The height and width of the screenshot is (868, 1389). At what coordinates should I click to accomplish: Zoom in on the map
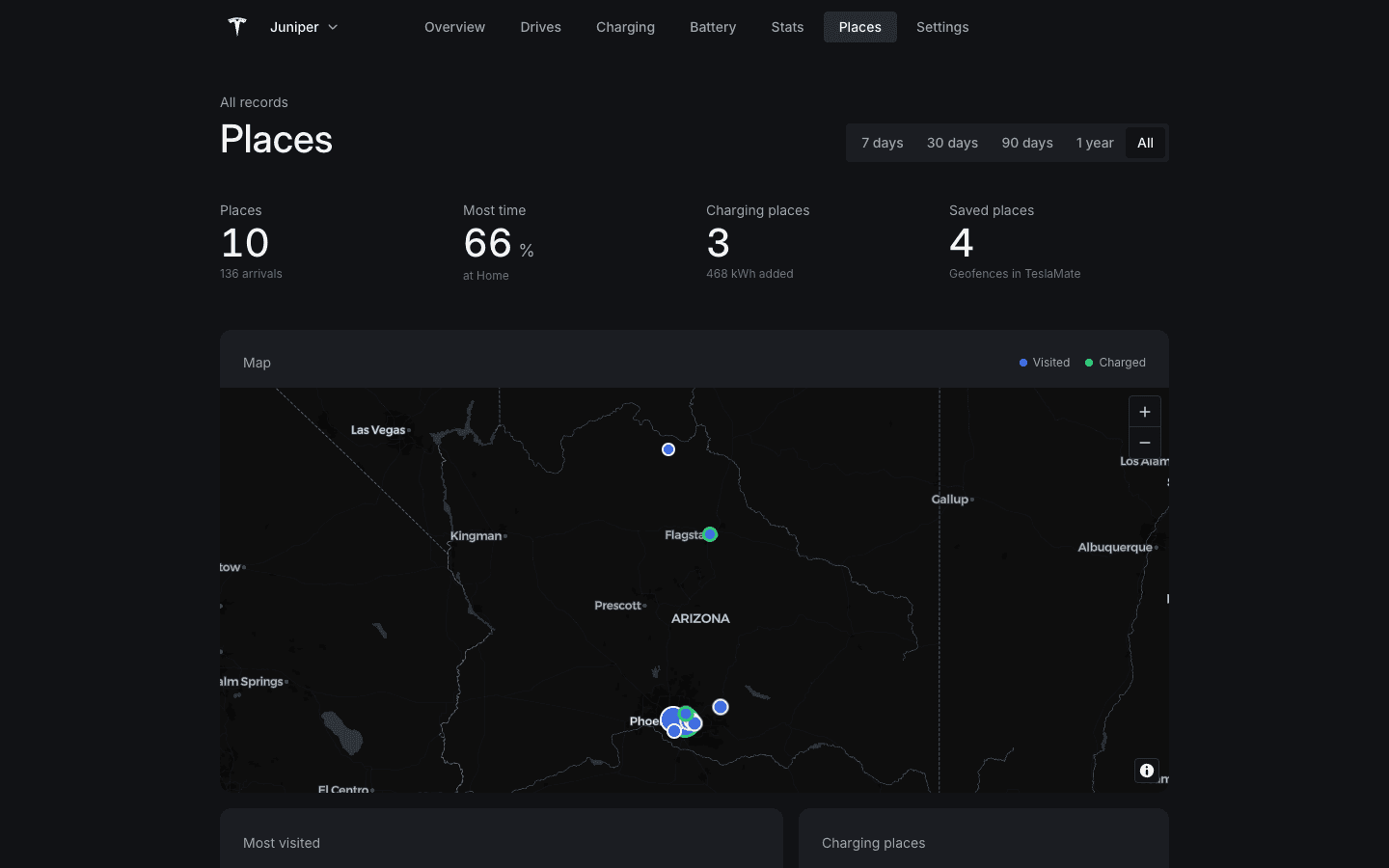[x=1145, y=412]
